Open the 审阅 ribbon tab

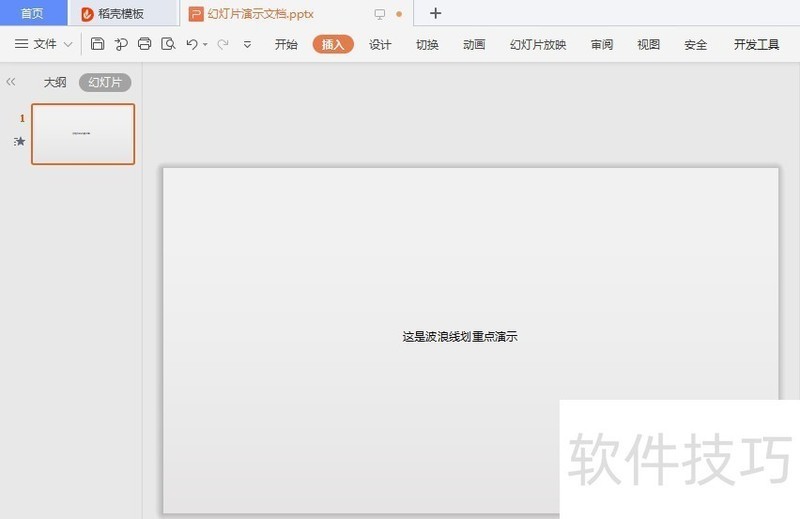[x=602, y=44]
